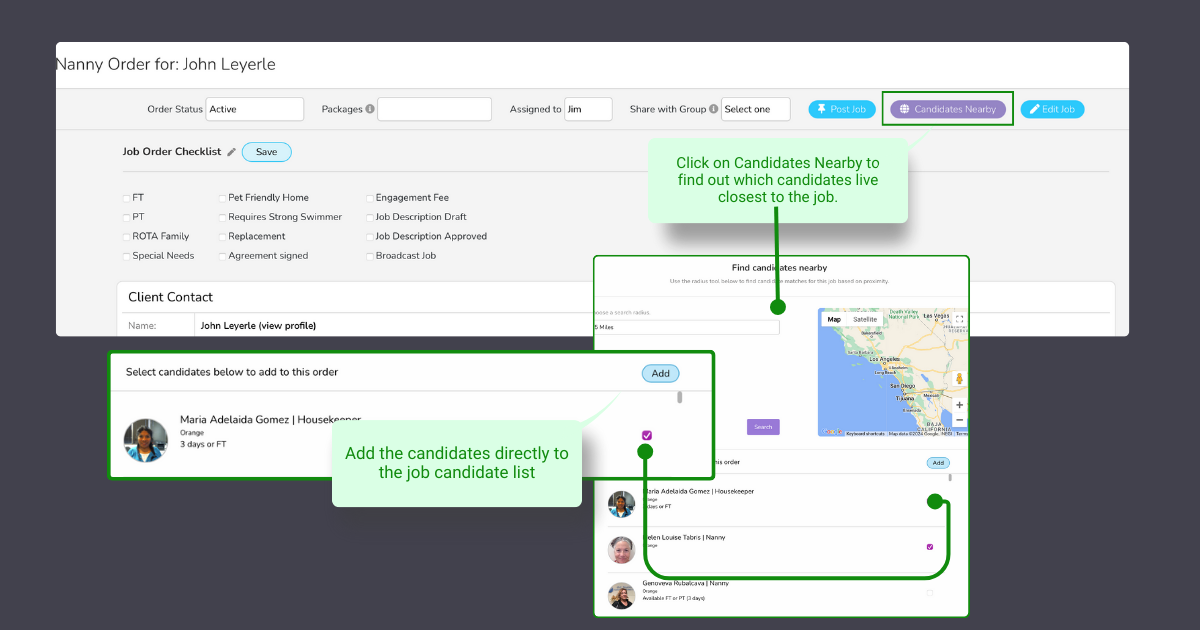Screen dimensions: 1200x630
Task: Expand the Share with Group selector
Action: (x=755, y=109)
